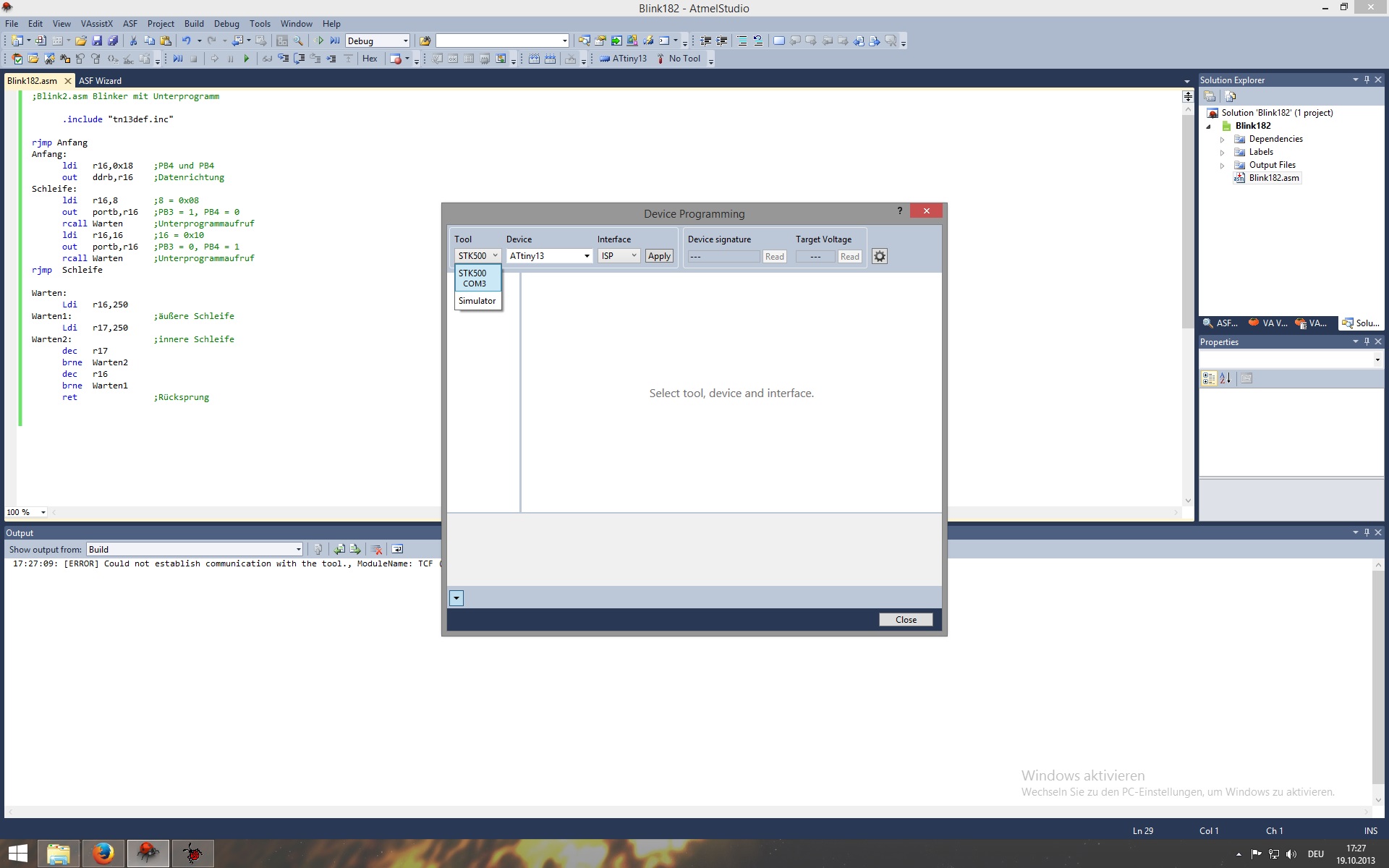Click Read next to Target Voltage

(850, 257)
